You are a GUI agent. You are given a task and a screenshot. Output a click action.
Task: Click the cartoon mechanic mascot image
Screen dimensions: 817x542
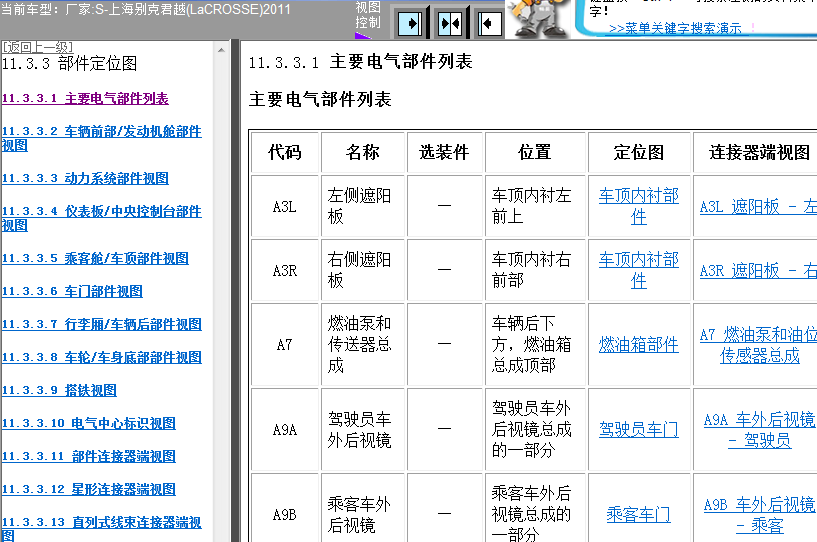(x=539, y=18)
